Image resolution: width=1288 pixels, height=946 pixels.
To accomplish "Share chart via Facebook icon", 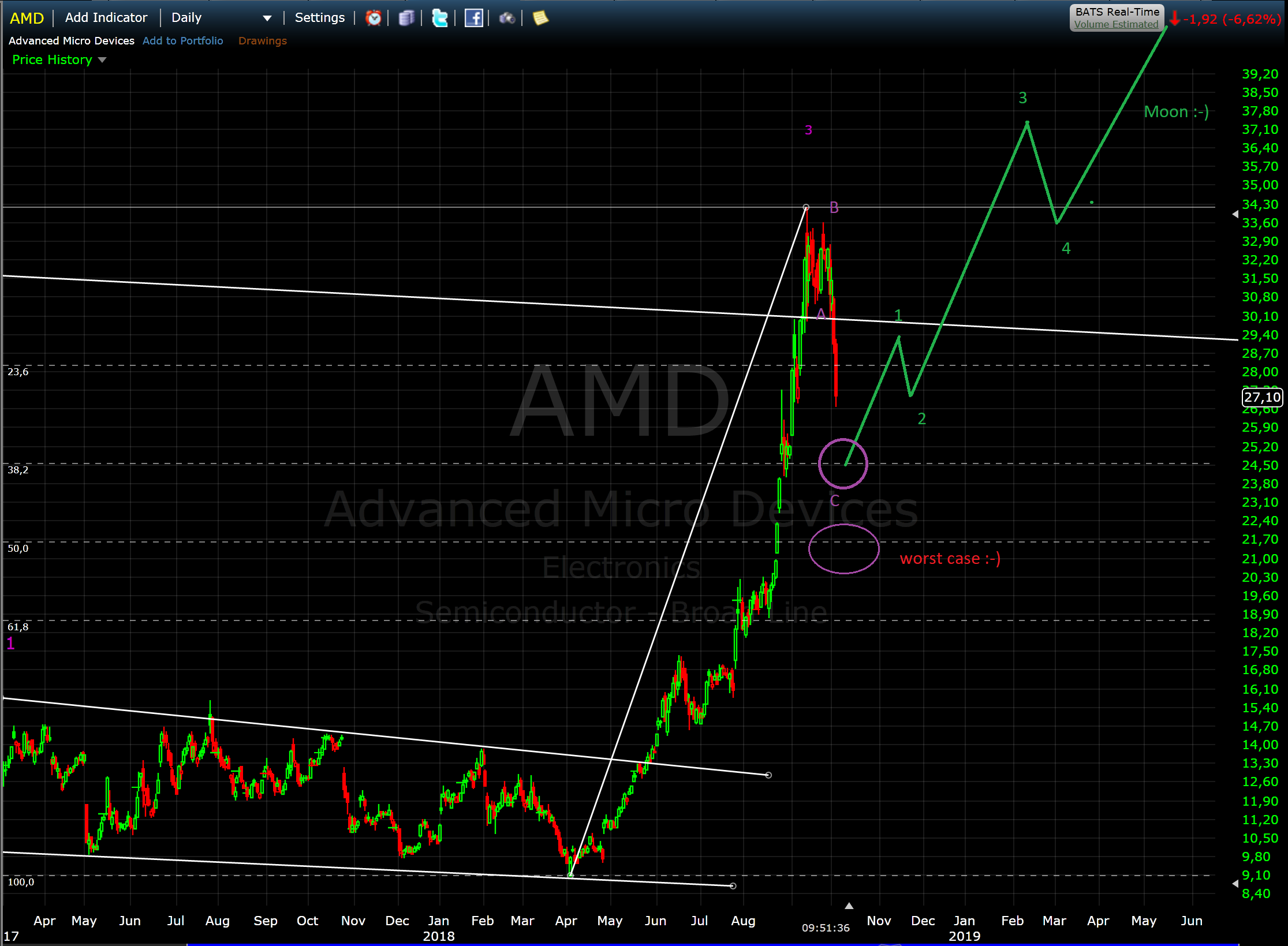I will point(473,18).
